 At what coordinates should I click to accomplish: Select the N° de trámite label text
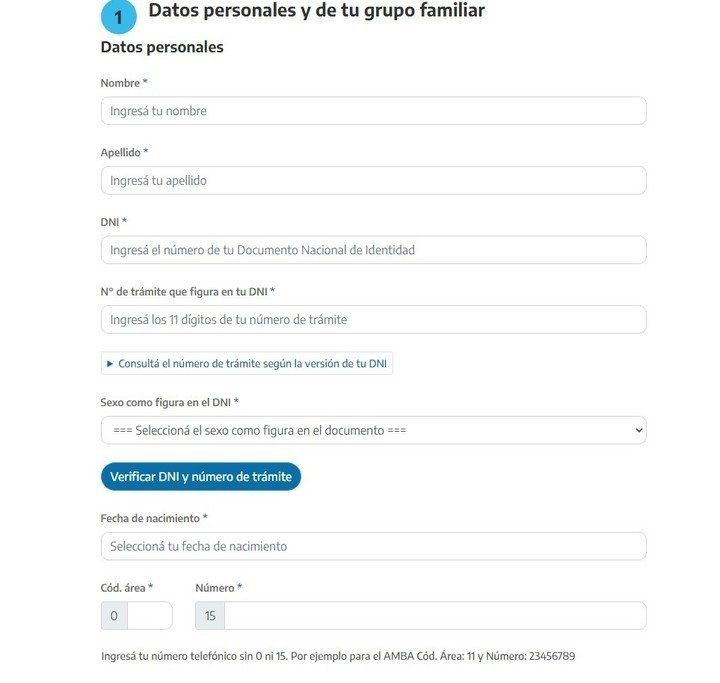coord(184,291)
